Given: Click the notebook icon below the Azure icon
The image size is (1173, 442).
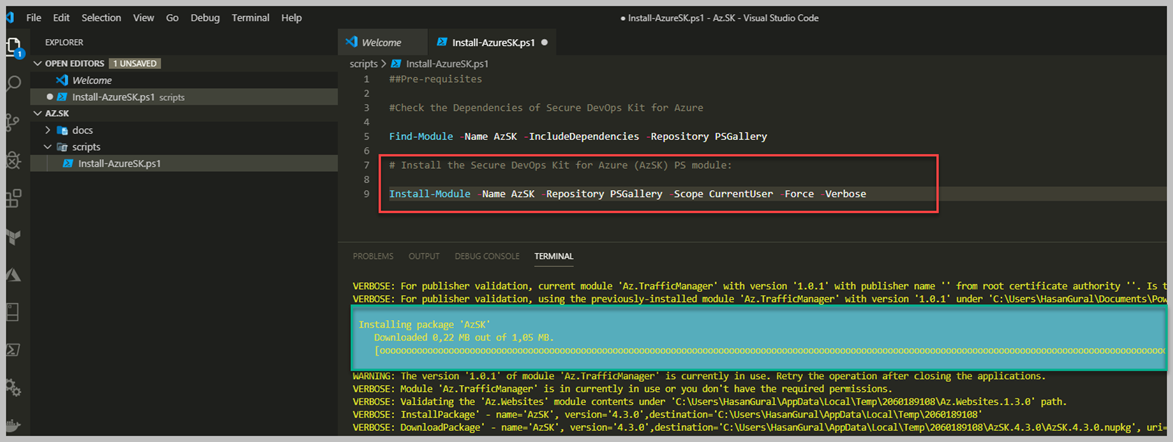Looking at the screenshot, I should [13, 312].
